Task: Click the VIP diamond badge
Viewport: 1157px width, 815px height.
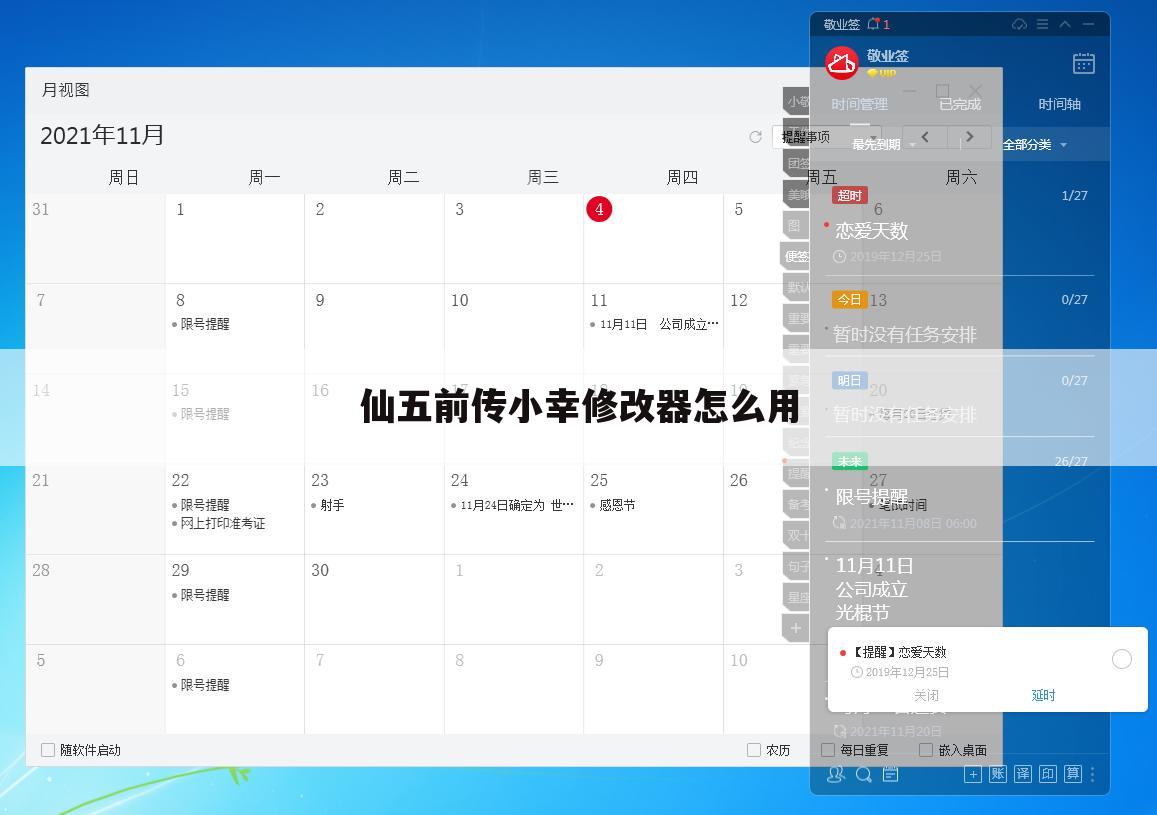Action: coord(881,73)
